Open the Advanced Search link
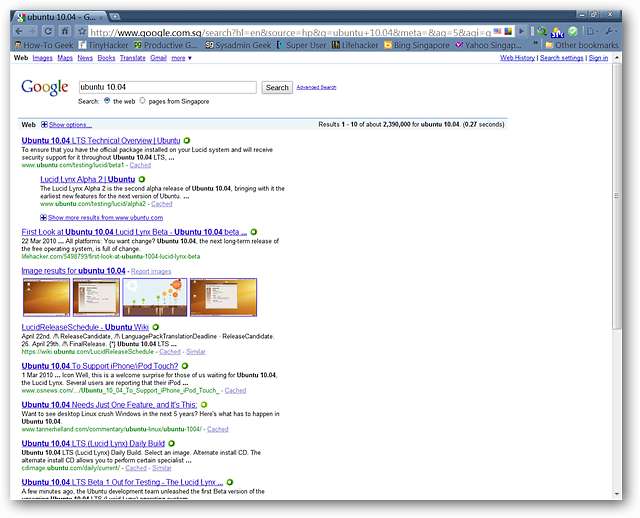The width and height of the screenshot is (640, 518). [316, 88]
